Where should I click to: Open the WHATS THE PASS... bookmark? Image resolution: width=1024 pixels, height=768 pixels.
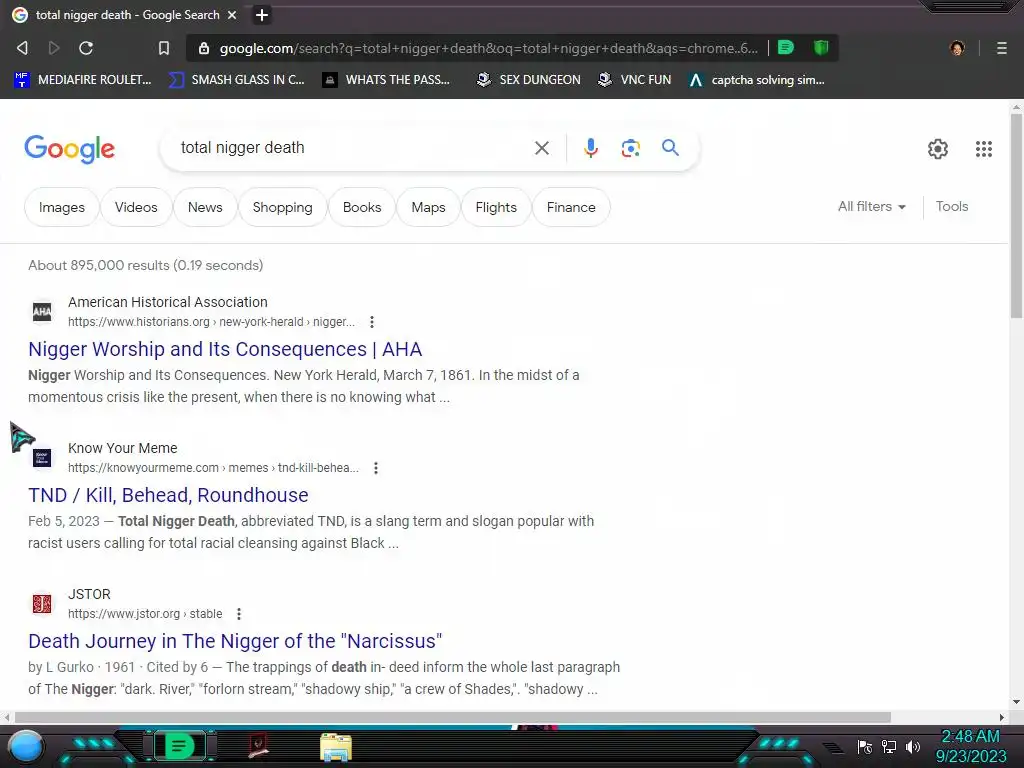pyautogui.click(x=387, y=80)
